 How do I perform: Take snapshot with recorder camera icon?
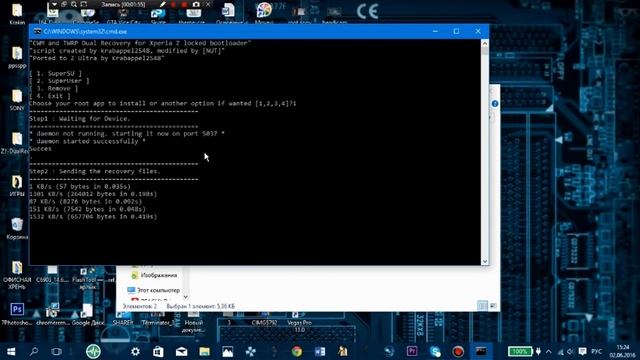tap(196, 4)
